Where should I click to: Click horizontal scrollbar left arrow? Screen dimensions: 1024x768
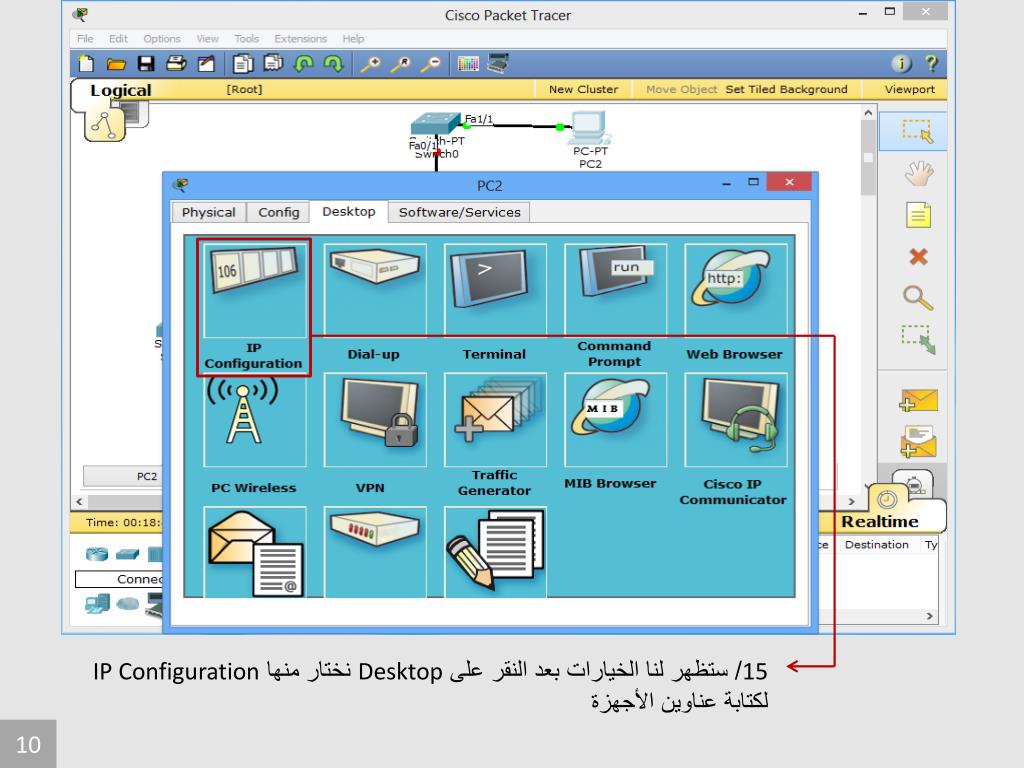click(79, 502)
